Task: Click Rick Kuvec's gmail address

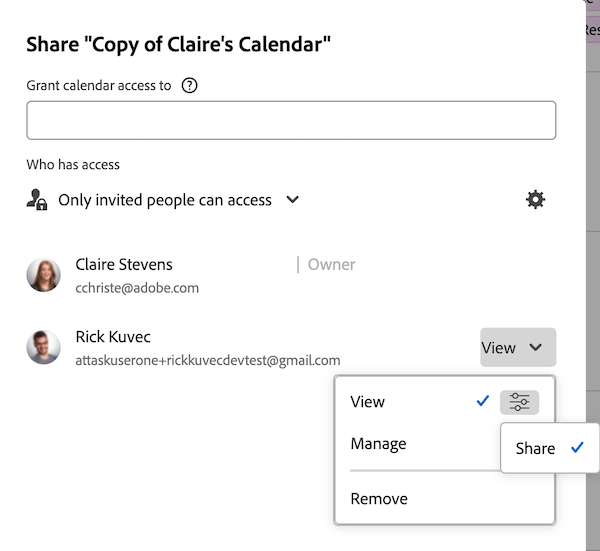Action: click(208, 360)
